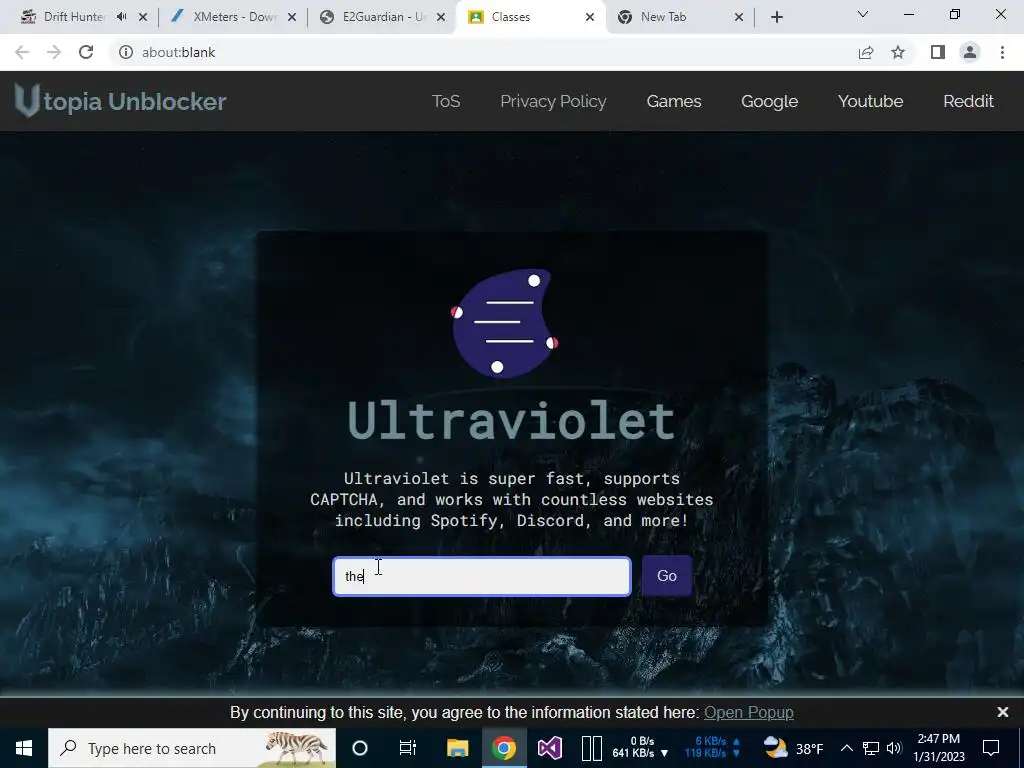Image resolution: width=1024 pixels, height=768 pixels.
Task: Close the New Tab tab
Action: [x=739, y=17]
